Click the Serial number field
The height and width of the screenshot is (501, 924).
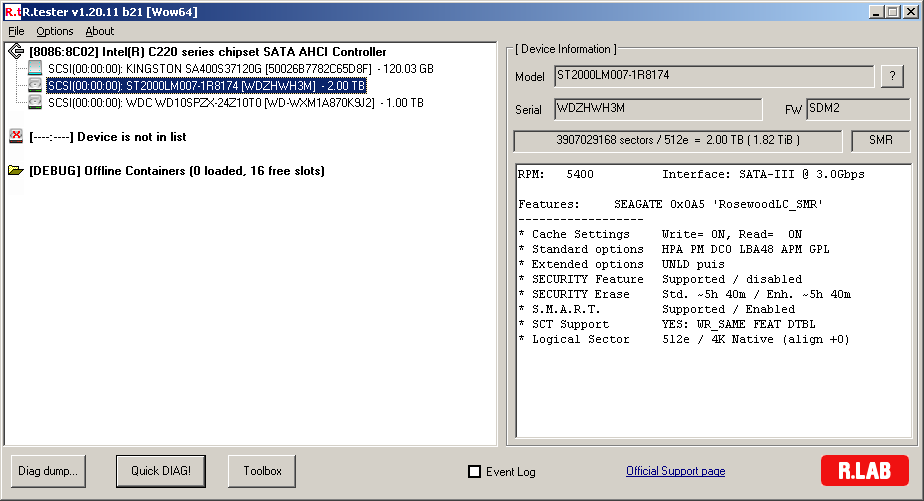point(662,109)
